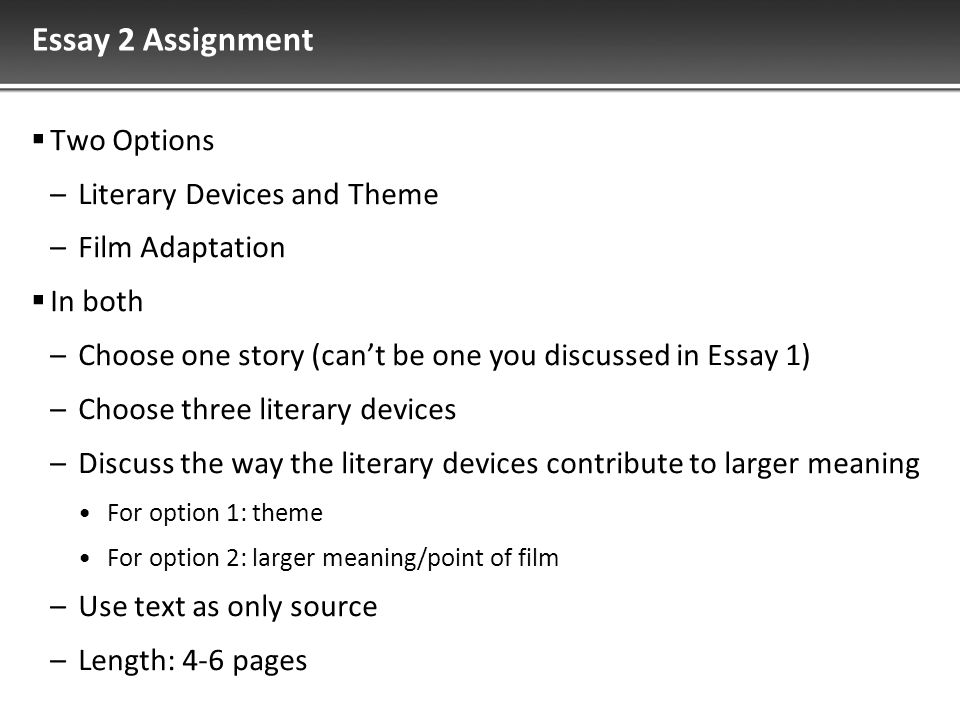This screenshot has height=720, width=960.
Task: Click the round bullet beside 'For option 1: theme'
Action: [x=85, y=514]
